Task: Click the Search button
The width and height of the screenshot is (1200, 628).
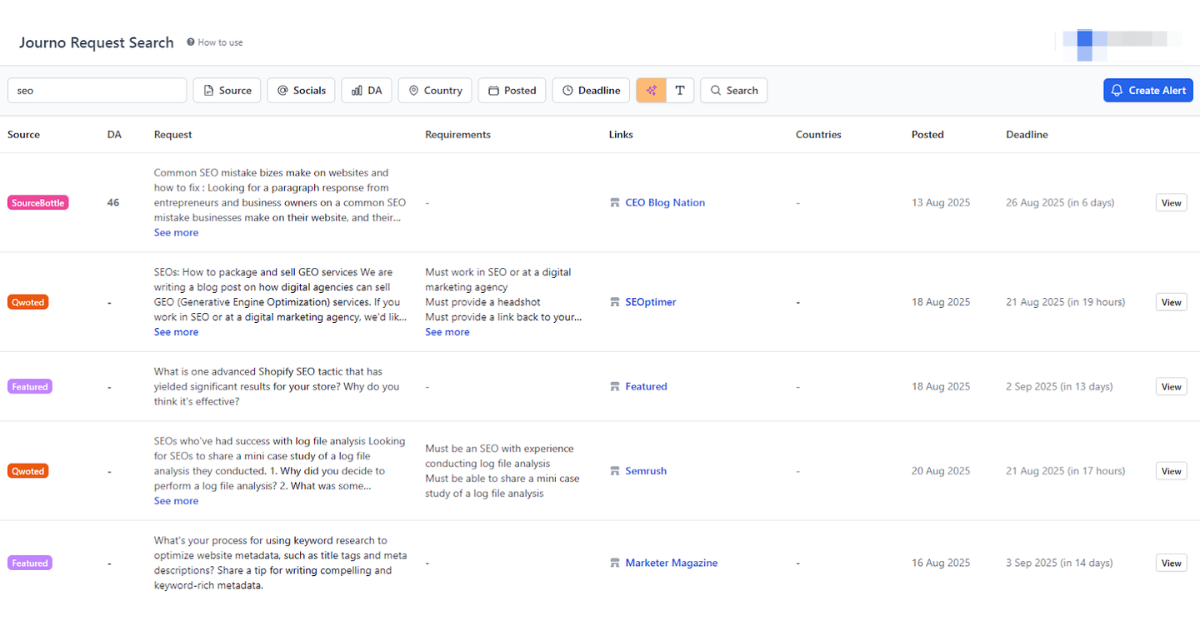Action: click(x=734, y=90)
